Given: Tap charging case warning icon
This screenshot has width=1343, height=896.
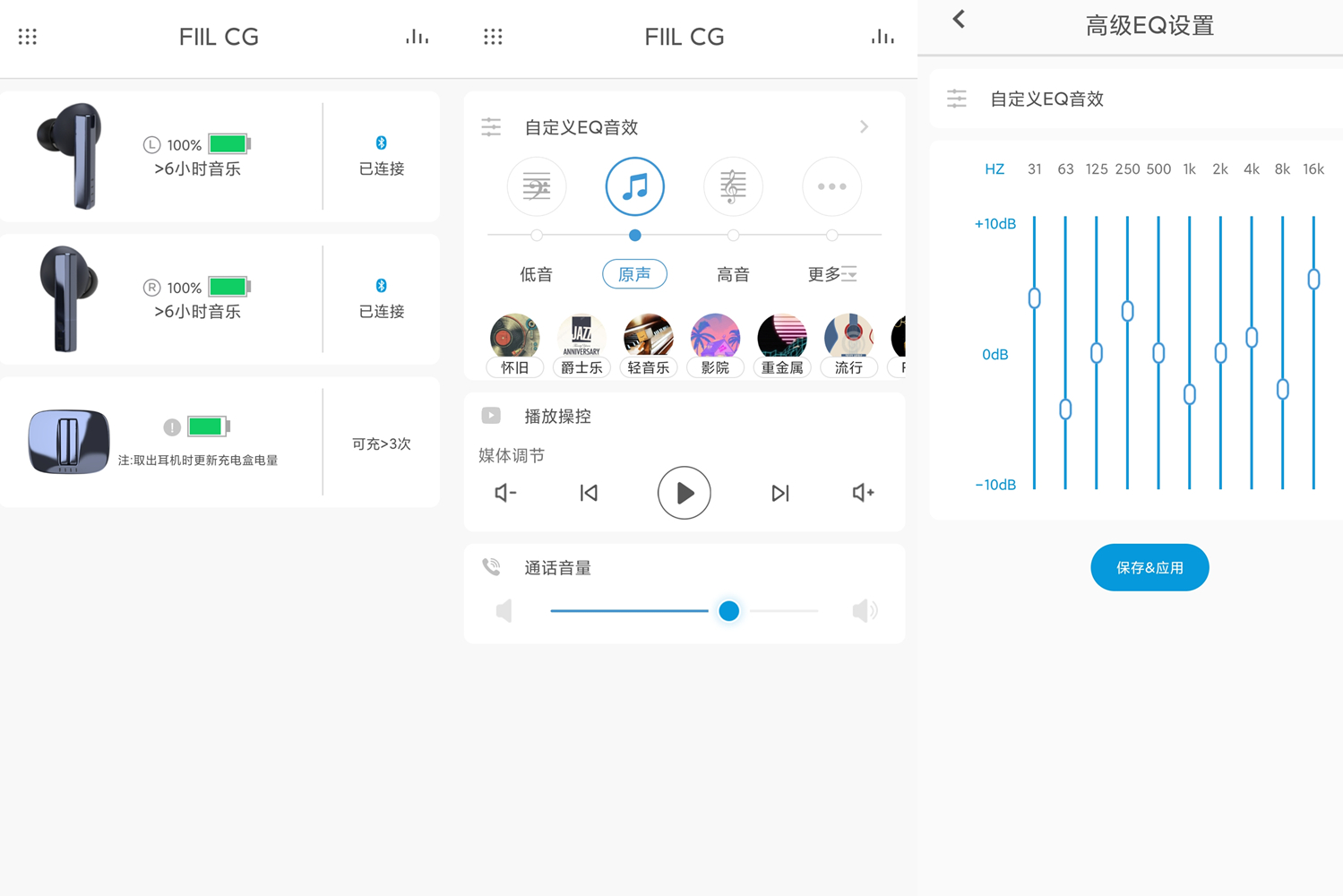Looking at the screenshot, I should (x=172, y=427).
